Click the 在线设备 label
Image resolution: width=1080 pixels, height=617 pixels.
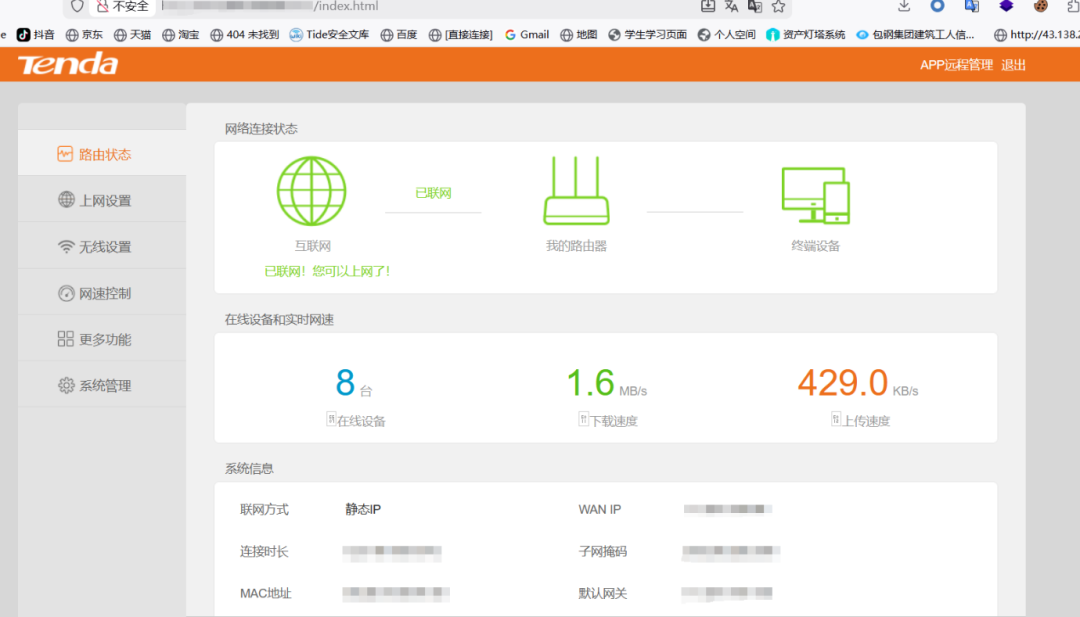(x=361, y=421)
